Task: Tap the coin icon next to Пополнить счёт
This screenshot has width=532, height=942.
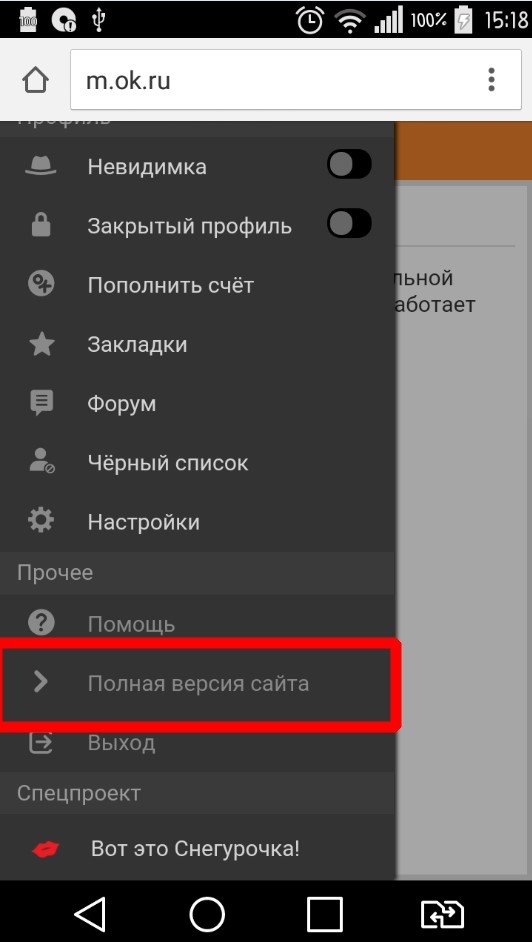Action: coord(41,284)
